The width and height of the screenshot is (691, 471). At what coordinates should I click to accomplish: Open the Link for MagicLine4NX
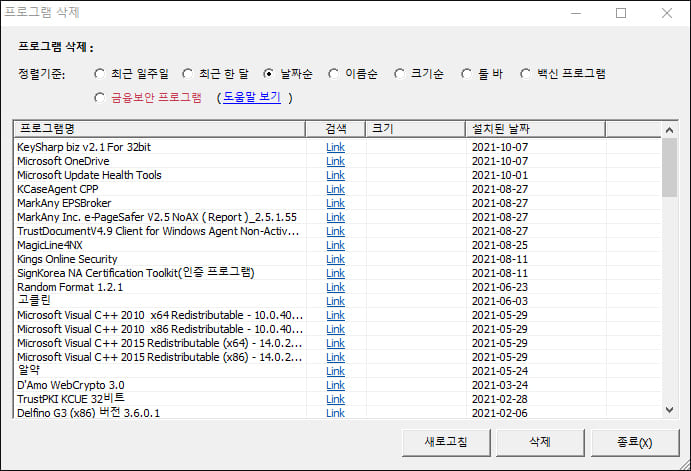click(335, 245)
